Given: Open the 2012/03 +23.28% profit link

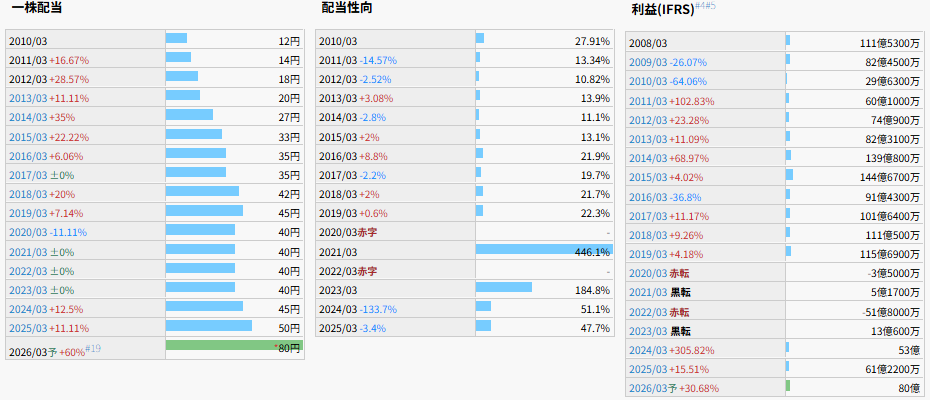Looking at the screenshot, I should click(x=647, y=120).
